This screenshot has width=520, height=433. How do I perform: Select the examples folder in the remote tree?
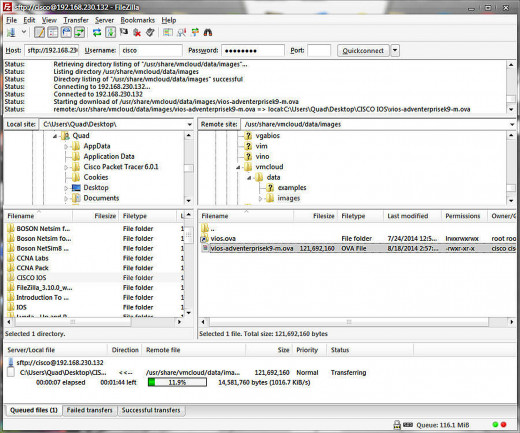click(x=292, y=188)
